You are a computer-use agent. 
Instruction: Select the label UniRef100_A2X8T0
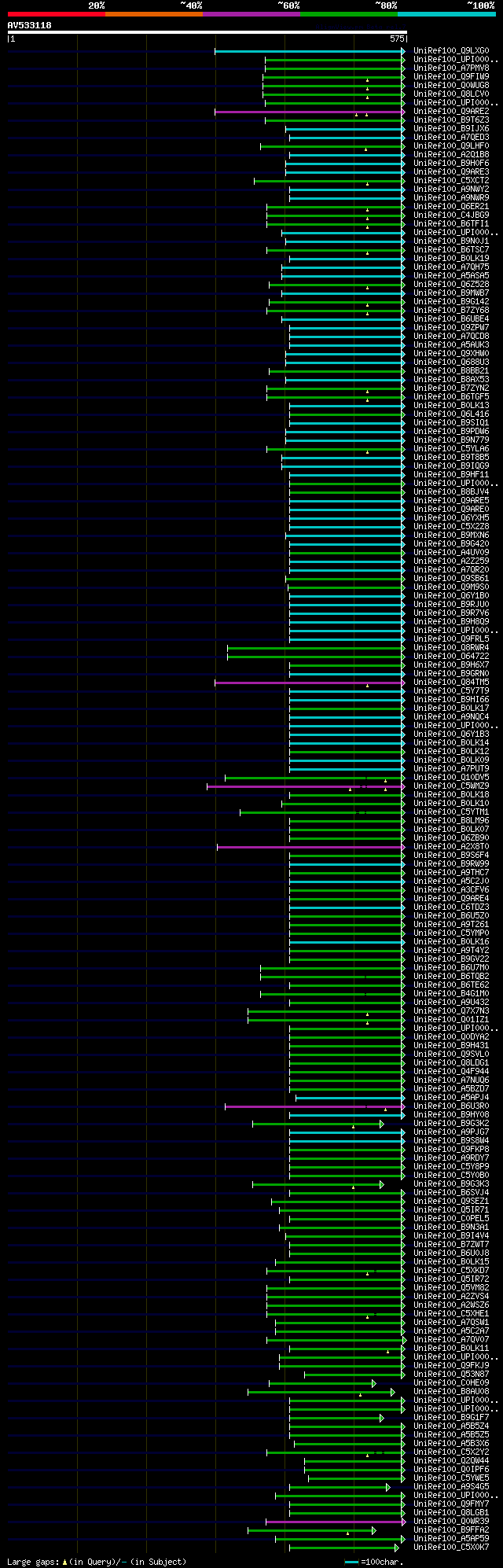click(451, 847)
